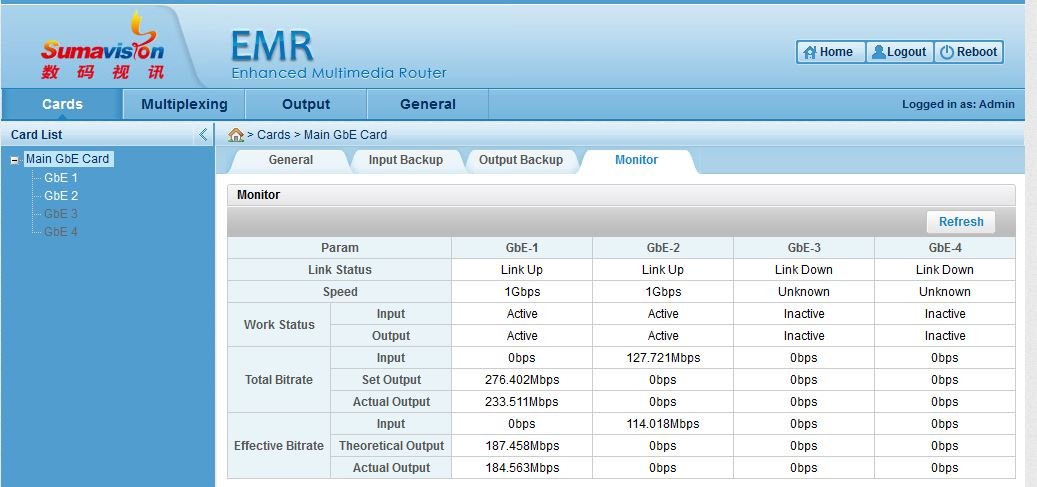
Task: Click Cards link in breadcrumb
Action: pos(273,135)
